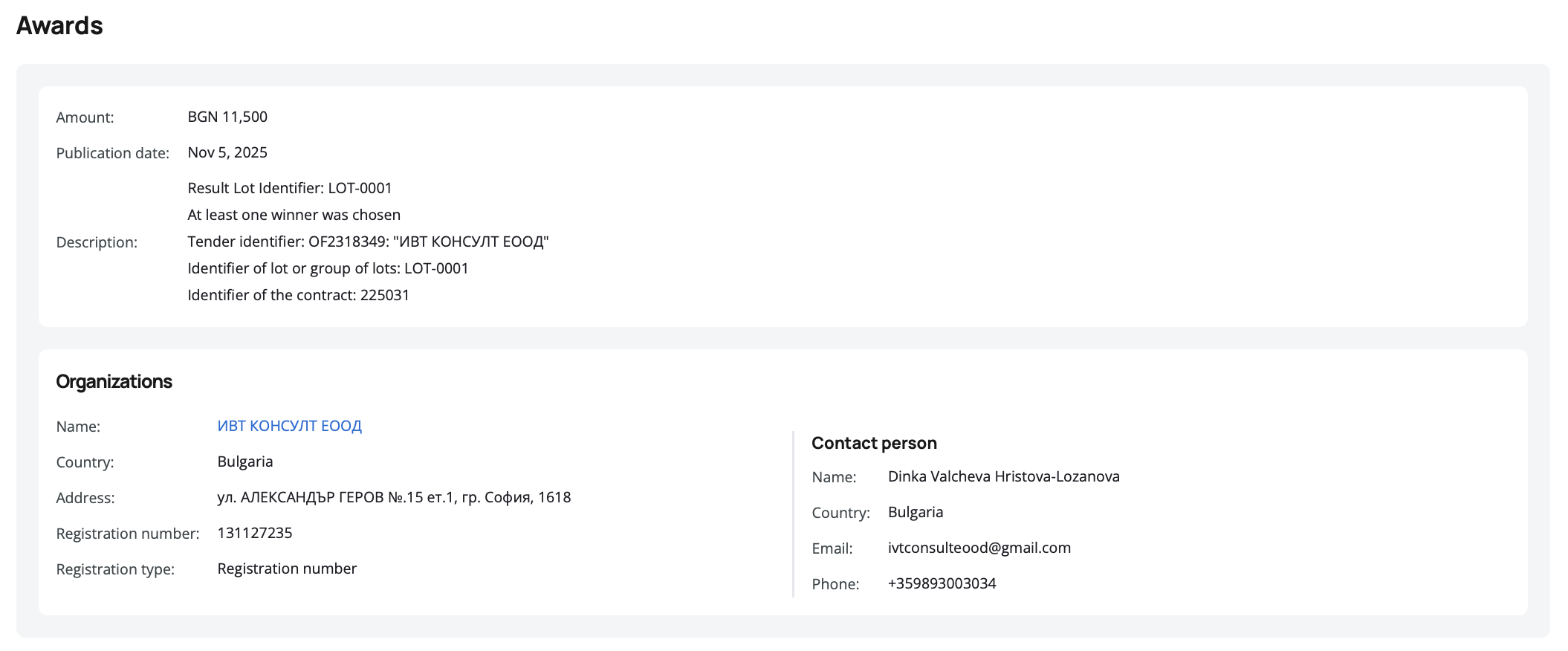Viewport: 1568px width, 651px height.
Task: Click the Result Lot Identifier LOT-0001 line
Action: 289,188
